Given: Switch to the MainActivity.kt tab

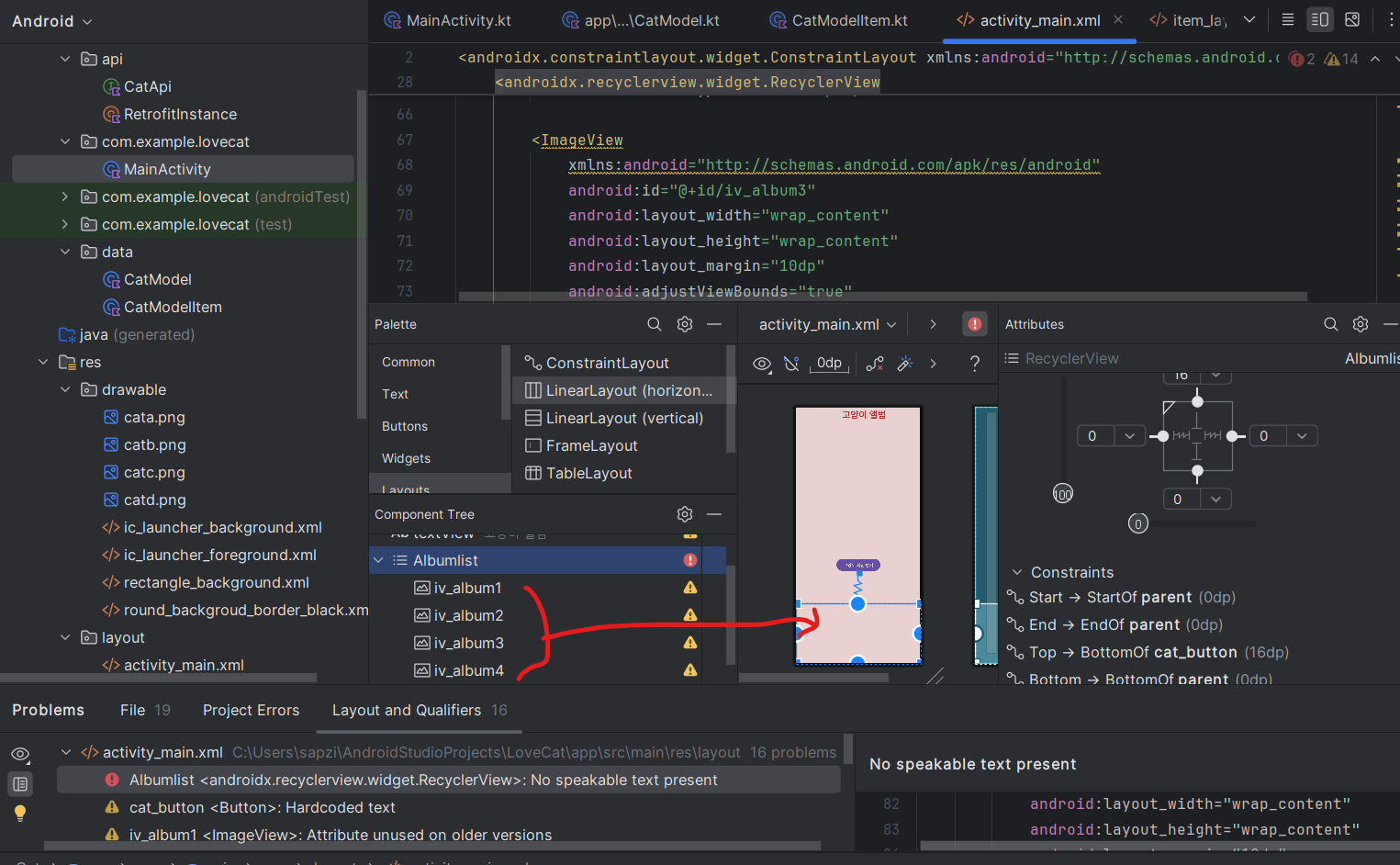Looking at the screenshot, I should coord(448,20).
